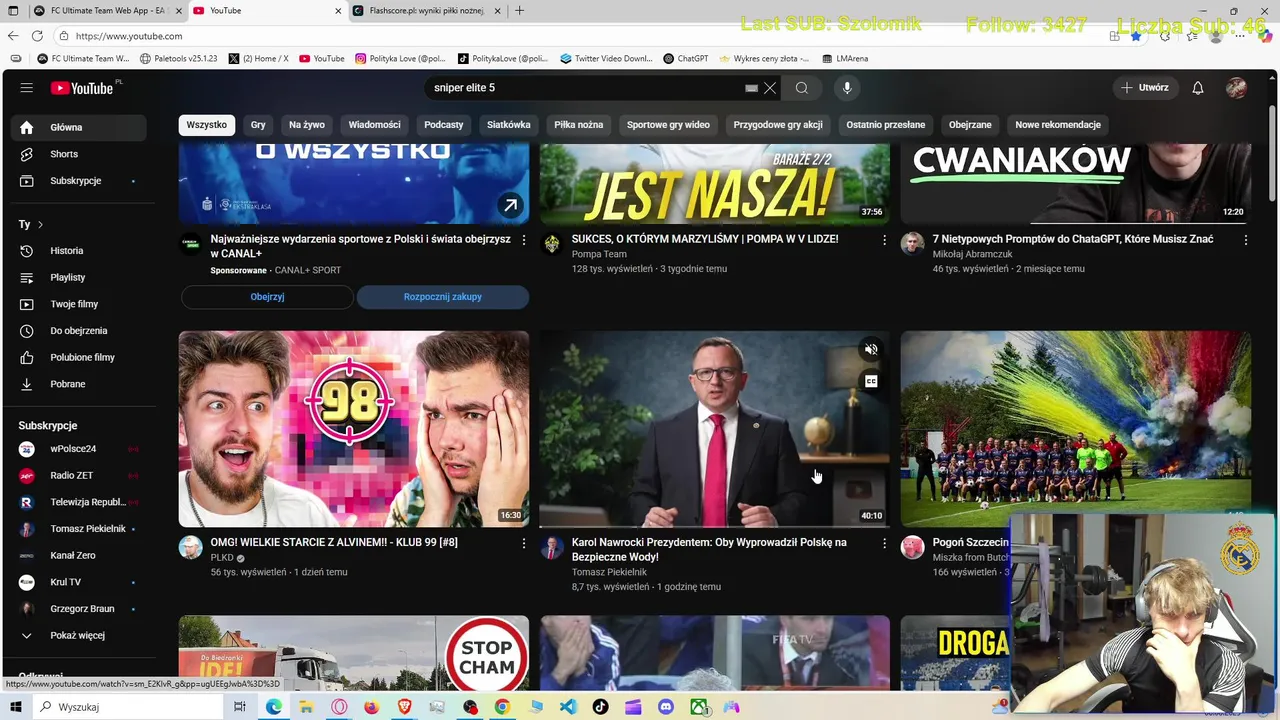Select the Na żywo filter chip
The image size is (1280, 720).
pyautogui.click(x=307, y=125)
